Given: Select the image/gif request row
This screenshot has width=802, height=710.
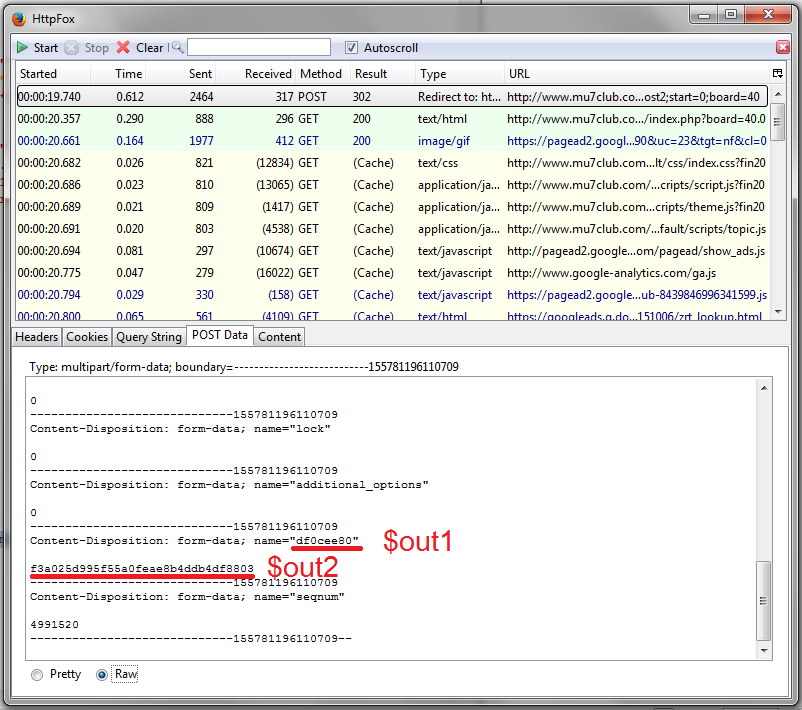Looking at the screenshot, I should click(x=392, y=141).
